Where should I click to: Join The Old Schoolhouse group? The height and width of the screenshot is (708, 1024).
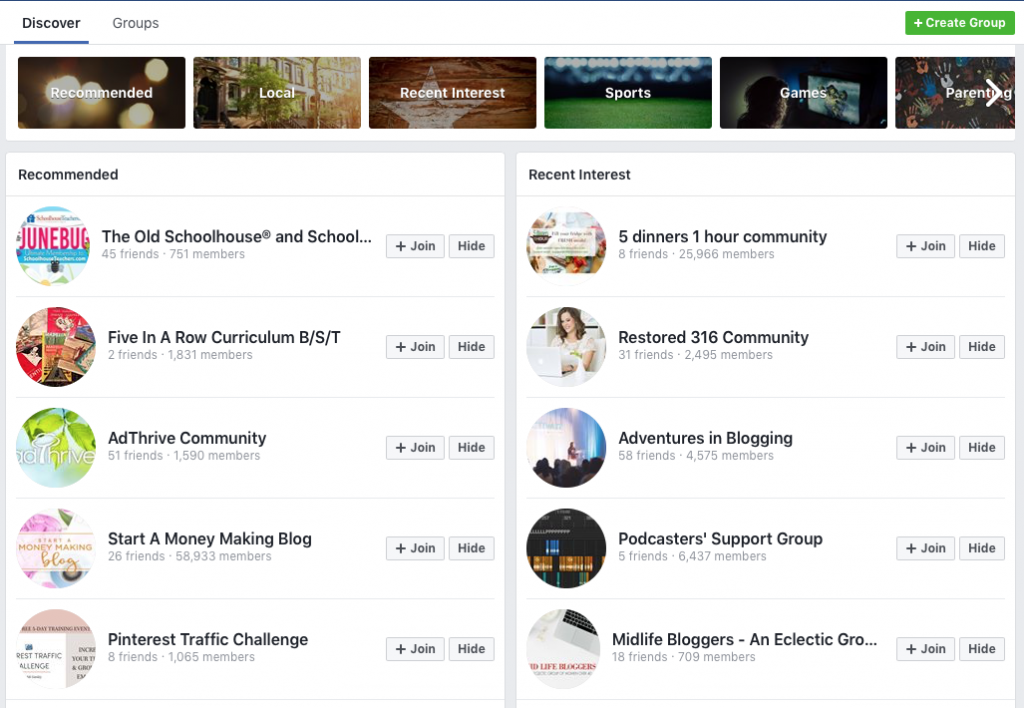415,246
